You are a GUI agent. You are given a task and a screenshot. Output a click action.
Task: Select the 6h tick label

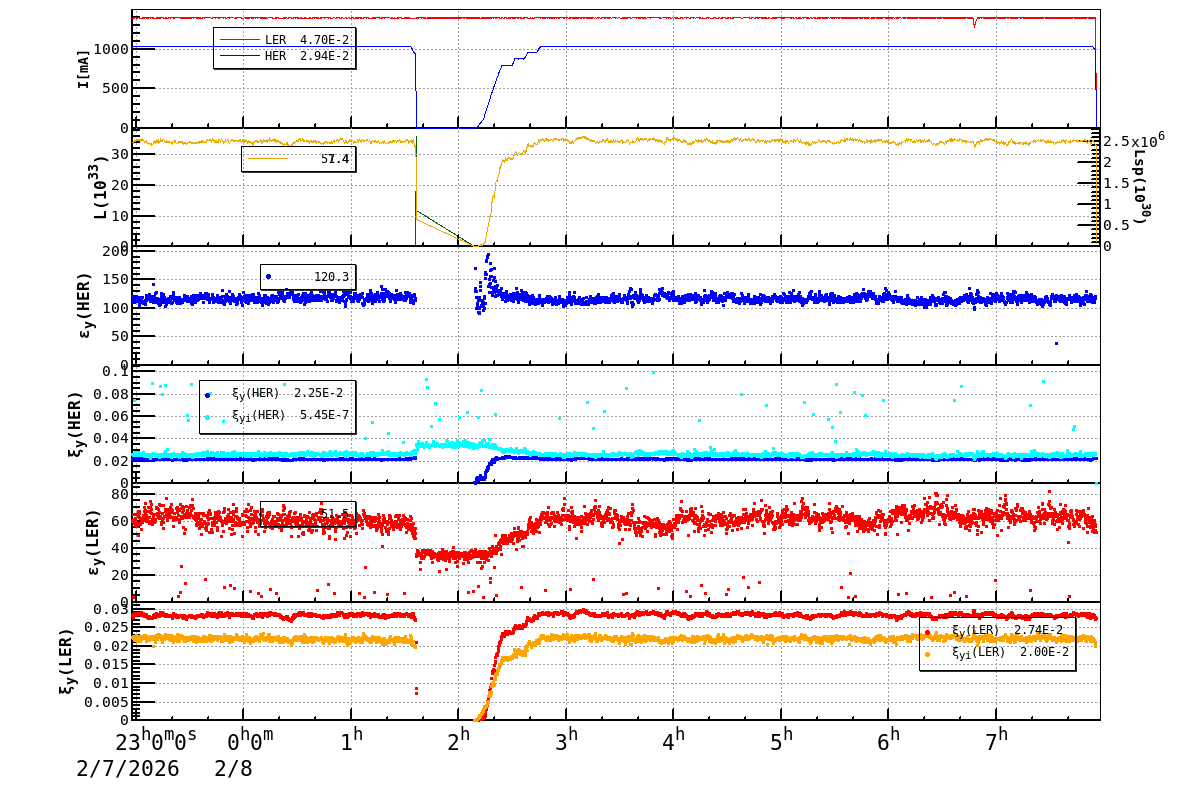pos(889,742)
